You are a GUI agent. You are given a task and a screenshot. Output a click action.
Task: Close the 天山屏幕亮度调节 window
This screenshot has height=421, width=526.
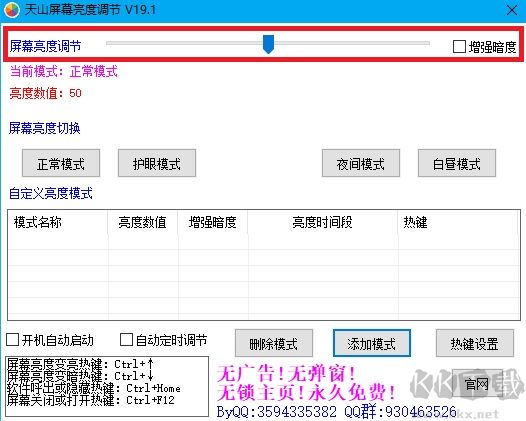512,10
